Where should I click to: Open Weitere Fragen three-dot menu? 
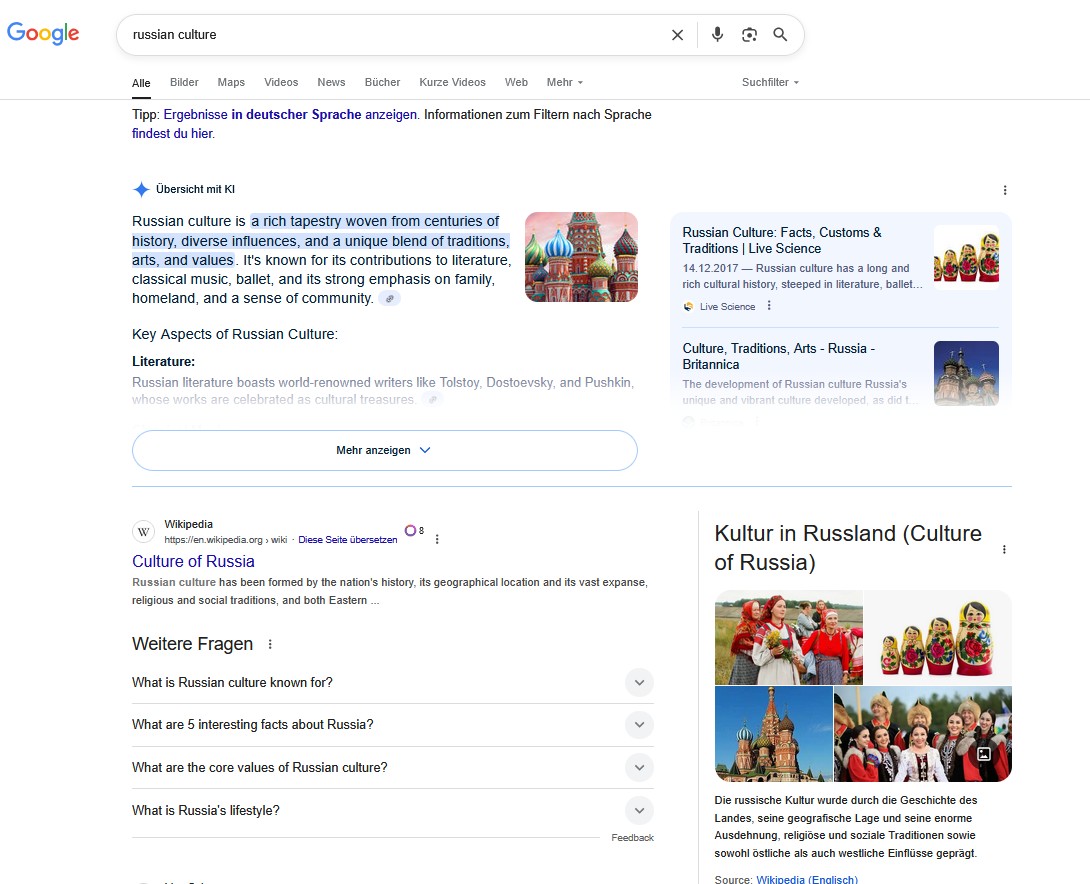(x=270, y=644)
